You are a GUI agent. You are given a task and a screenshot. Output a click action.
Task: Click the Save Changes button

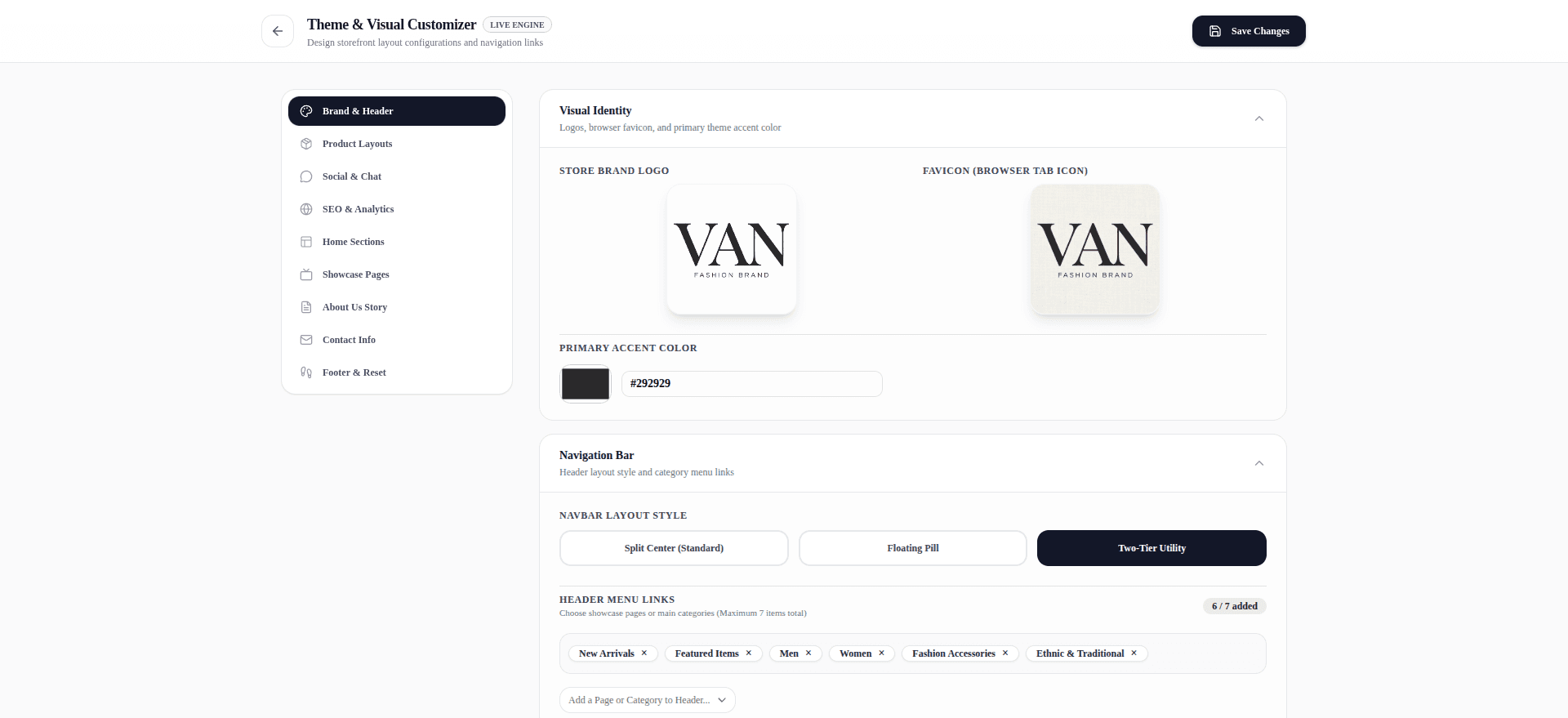(1249, 31)
